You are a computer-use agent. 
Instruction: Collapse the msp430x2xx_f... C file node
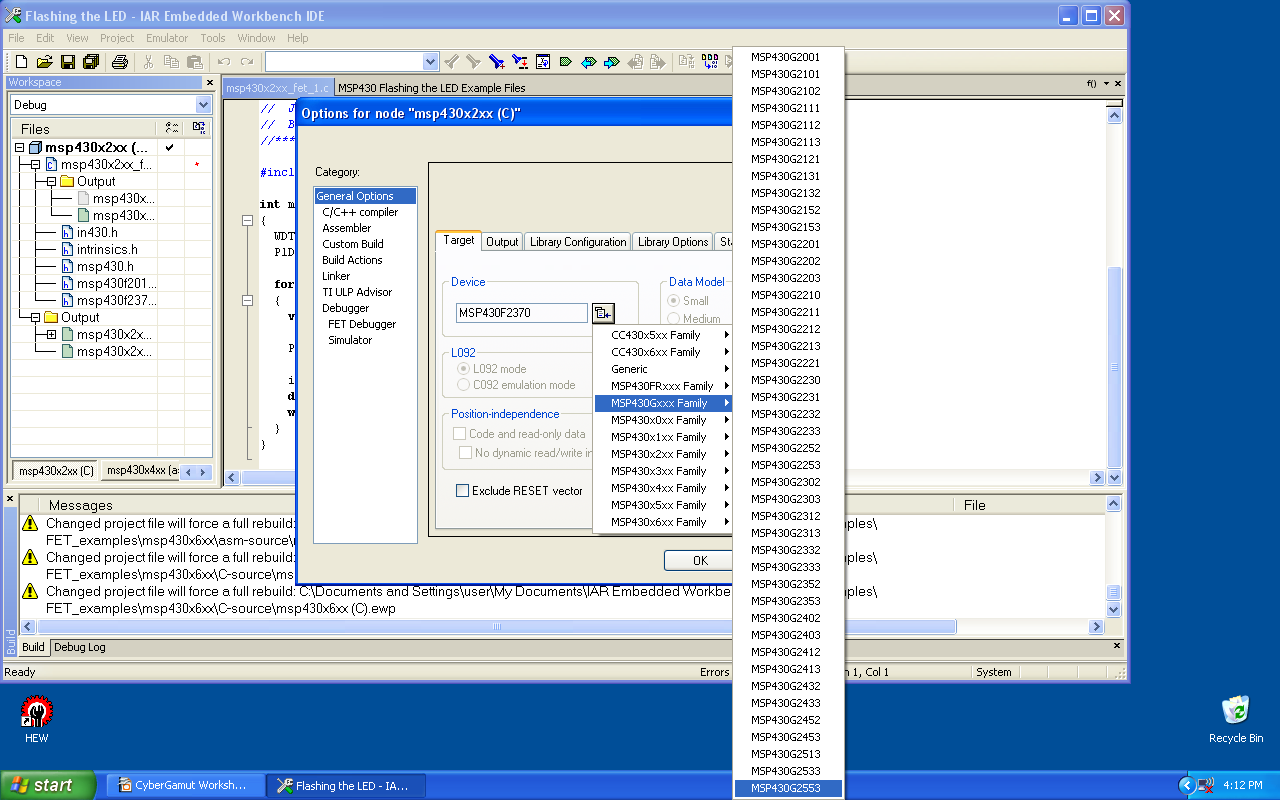[x=35, y=165]
